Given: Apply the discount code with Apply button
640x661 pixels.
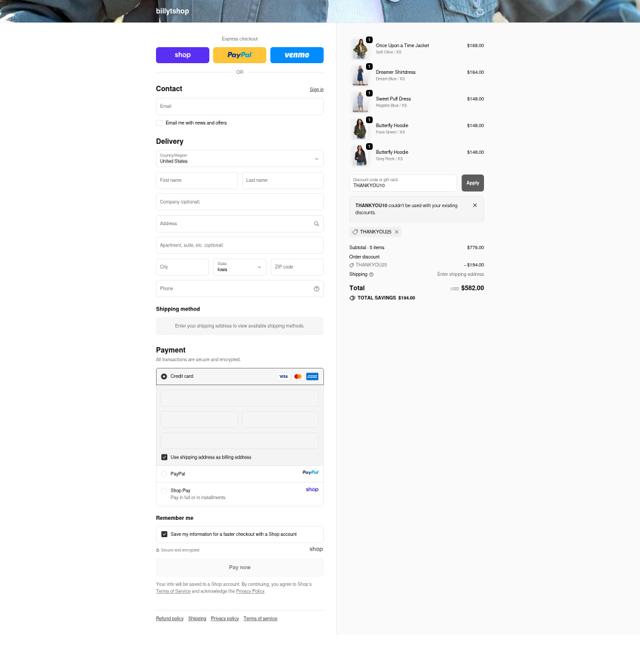Looking at the screenshot, I should coord(473,183).
